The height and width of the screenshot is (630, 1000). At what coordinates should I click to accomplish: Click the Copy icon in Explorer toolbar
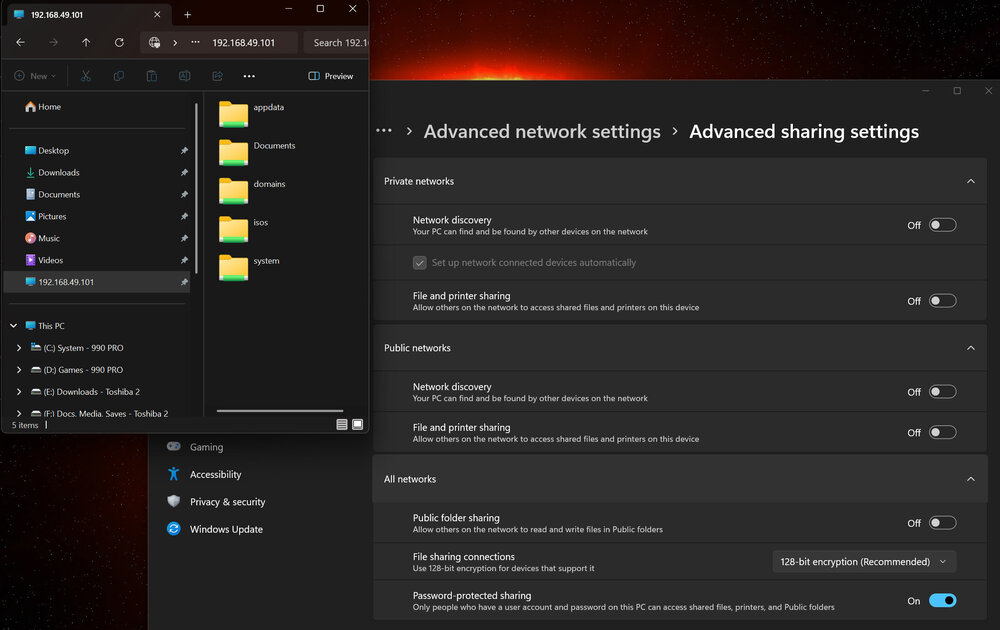[x=119, y=76]
